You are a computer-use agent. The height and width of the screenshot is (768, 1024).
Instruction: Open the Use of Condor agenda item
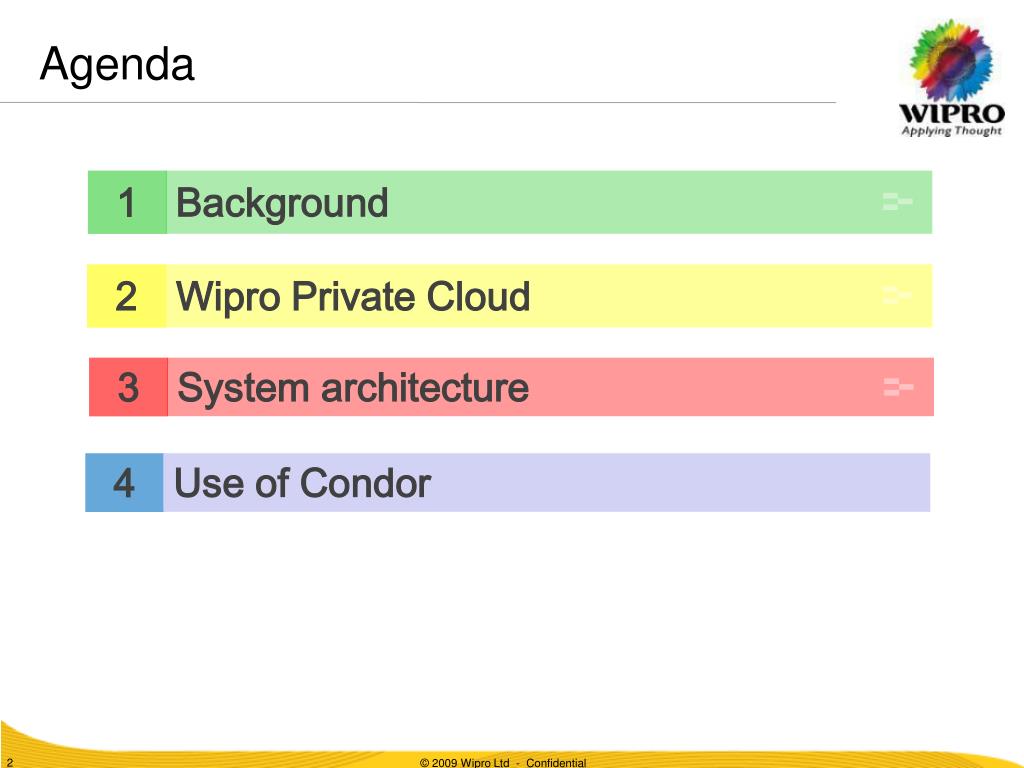point(302,483)
